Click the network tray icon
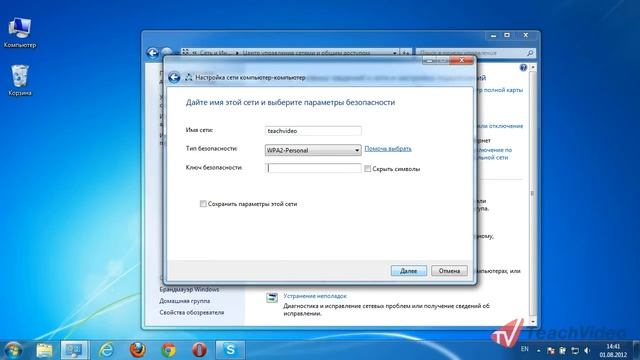The image size is (640, 360). [x=575, y=350]
